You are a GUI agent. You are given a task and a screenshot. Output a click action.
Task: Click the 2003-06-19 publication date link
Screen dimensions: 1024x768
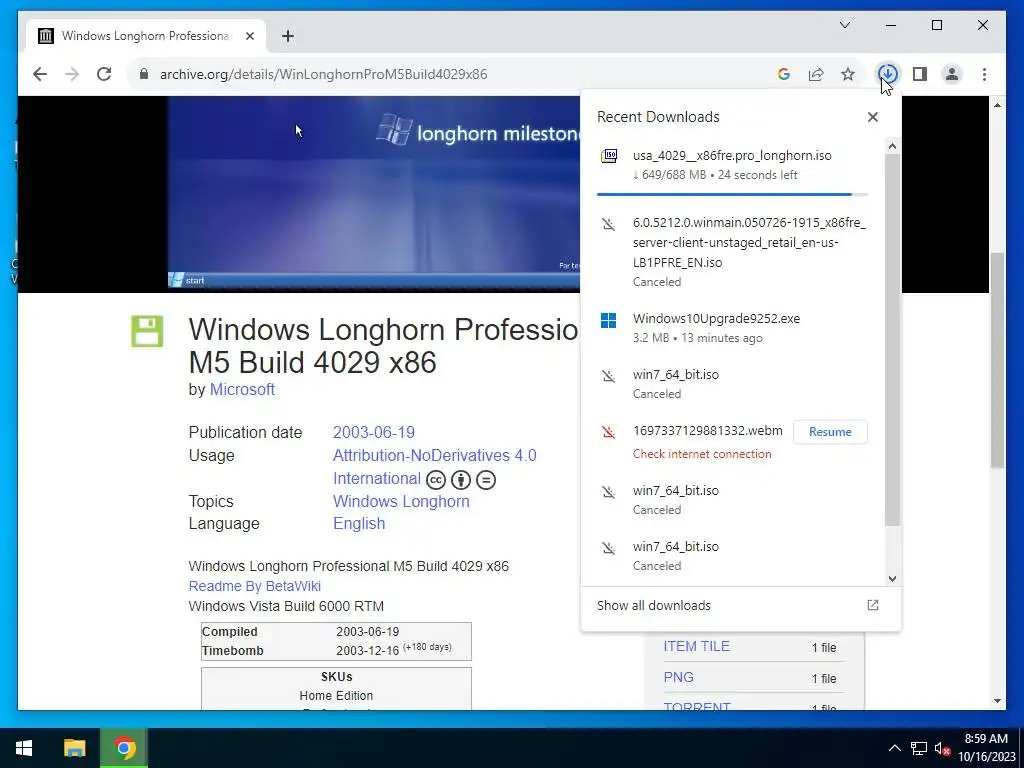coord(374,432)
